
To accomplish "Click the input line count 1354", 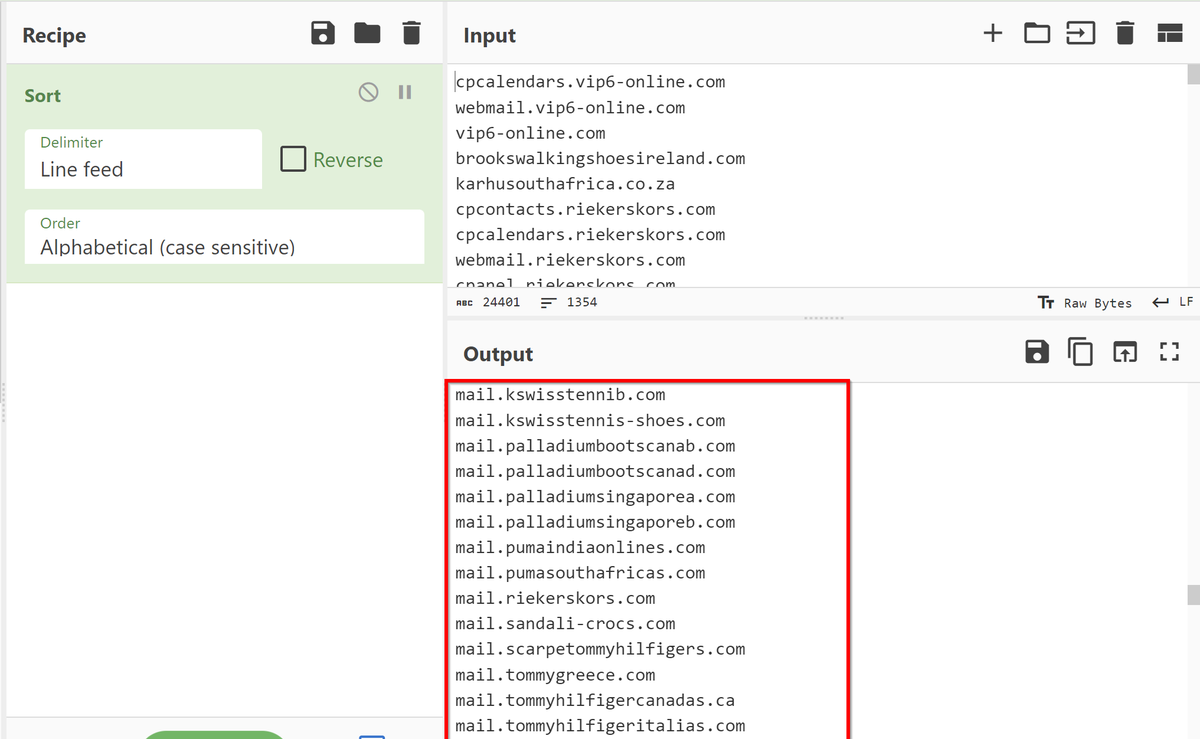I will click(x=568, y=302).
